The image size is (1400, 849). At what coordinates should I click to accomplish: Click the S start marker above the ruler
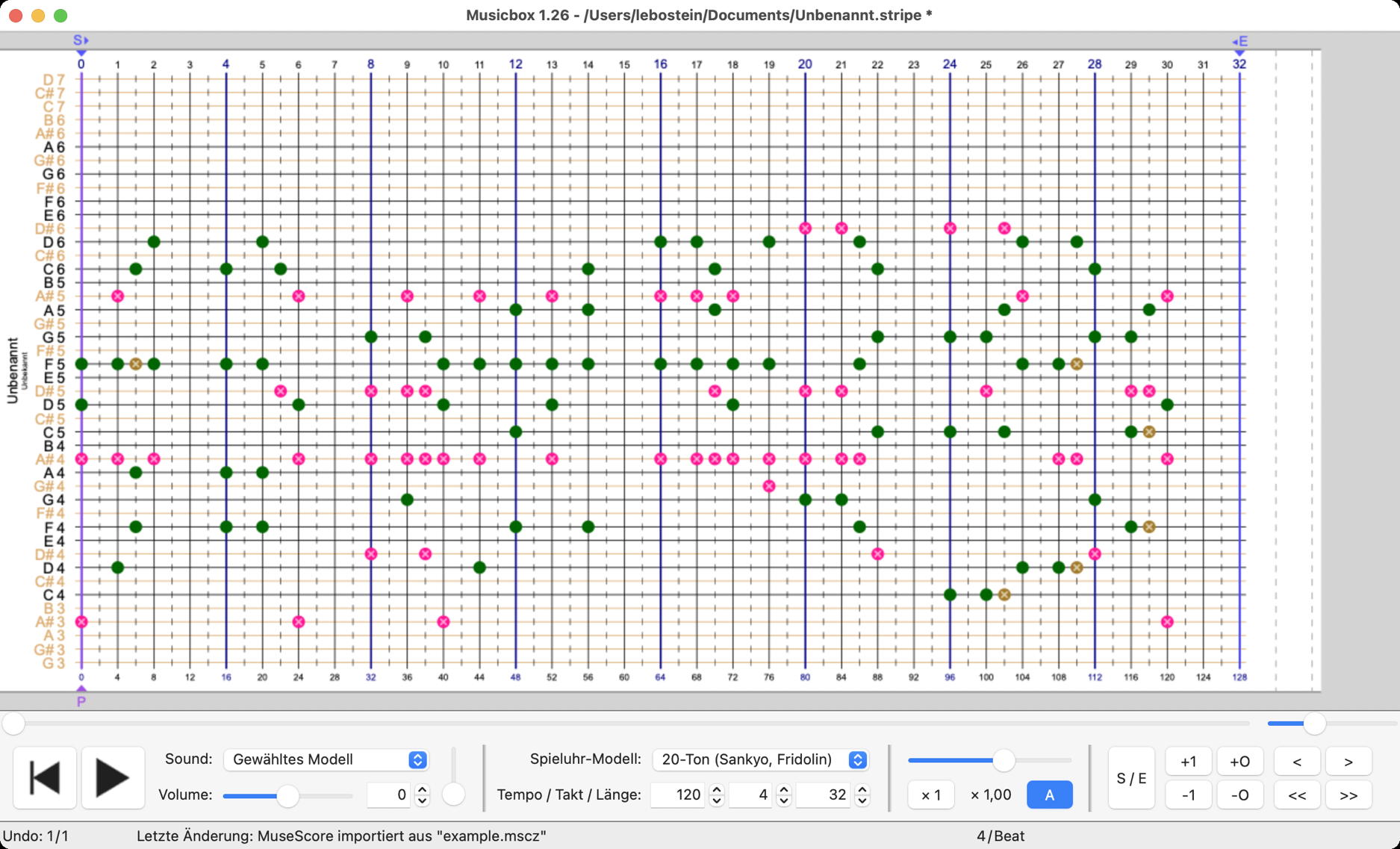click(x=81, y=41)
